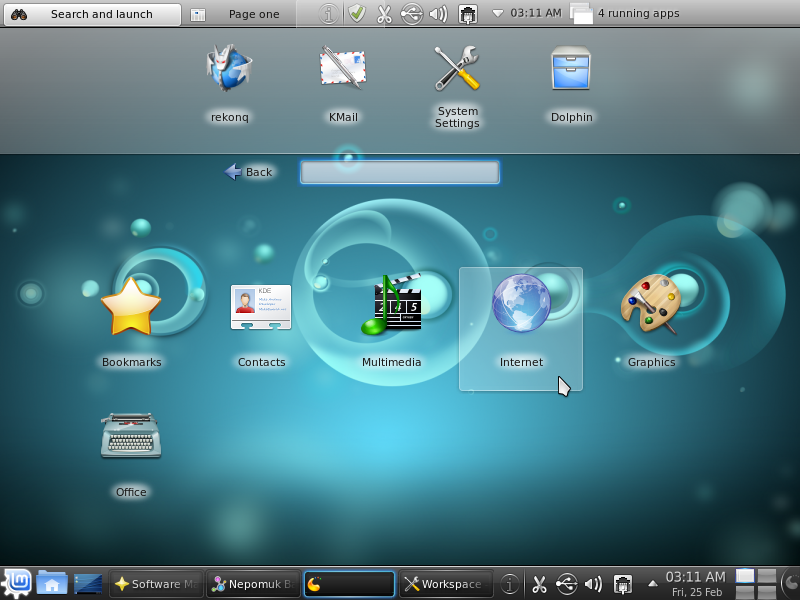Open the Graphics category
800x600 pixels.
(650, 305)
